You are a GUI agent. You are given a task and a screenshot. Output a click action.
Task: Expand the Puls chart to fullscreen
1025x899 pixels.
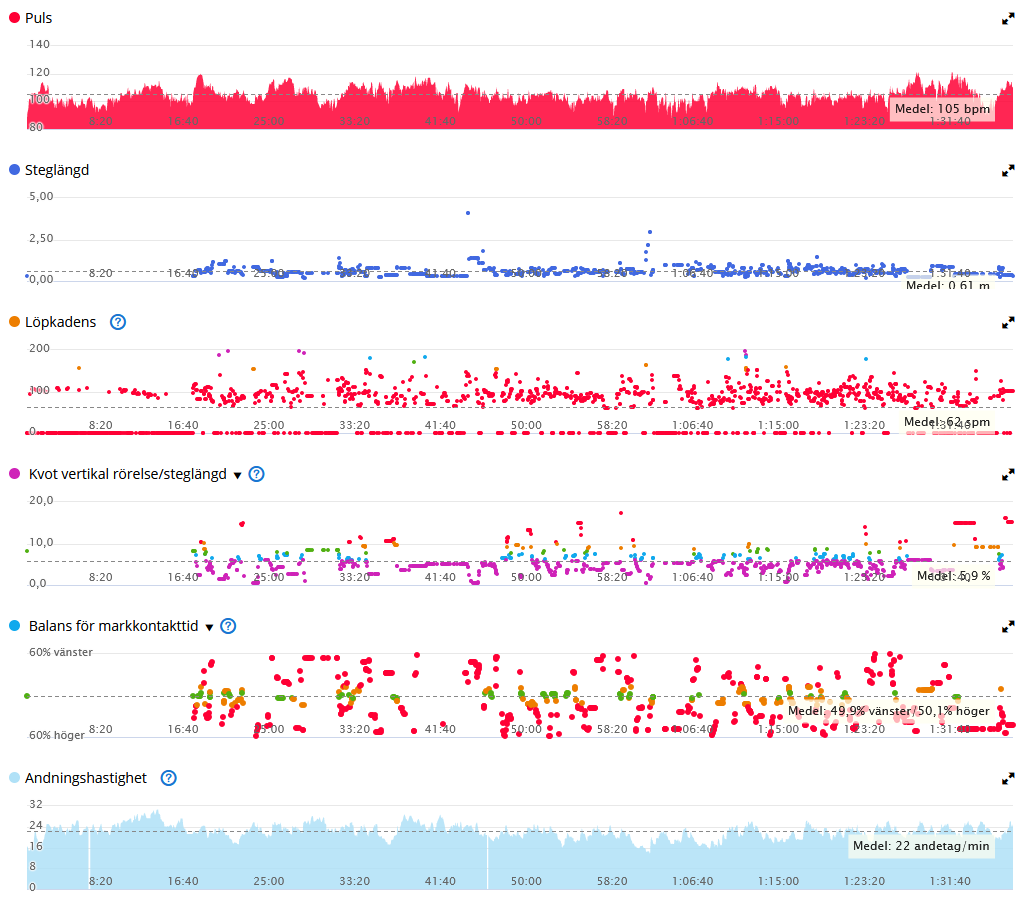[x=1008, y=20]
